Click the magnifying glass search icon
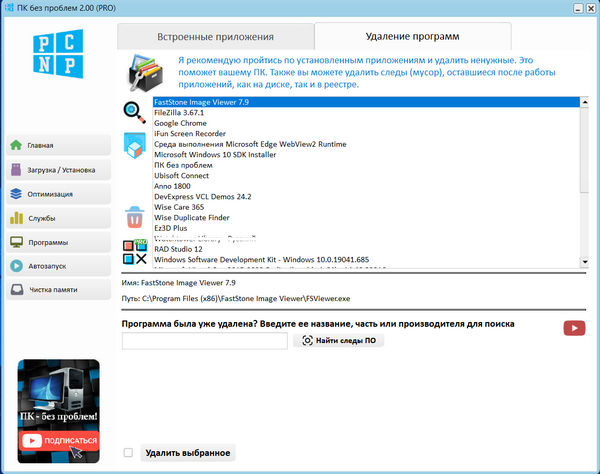This screenshot has width=600, height=474. click(x=134, y=111)
